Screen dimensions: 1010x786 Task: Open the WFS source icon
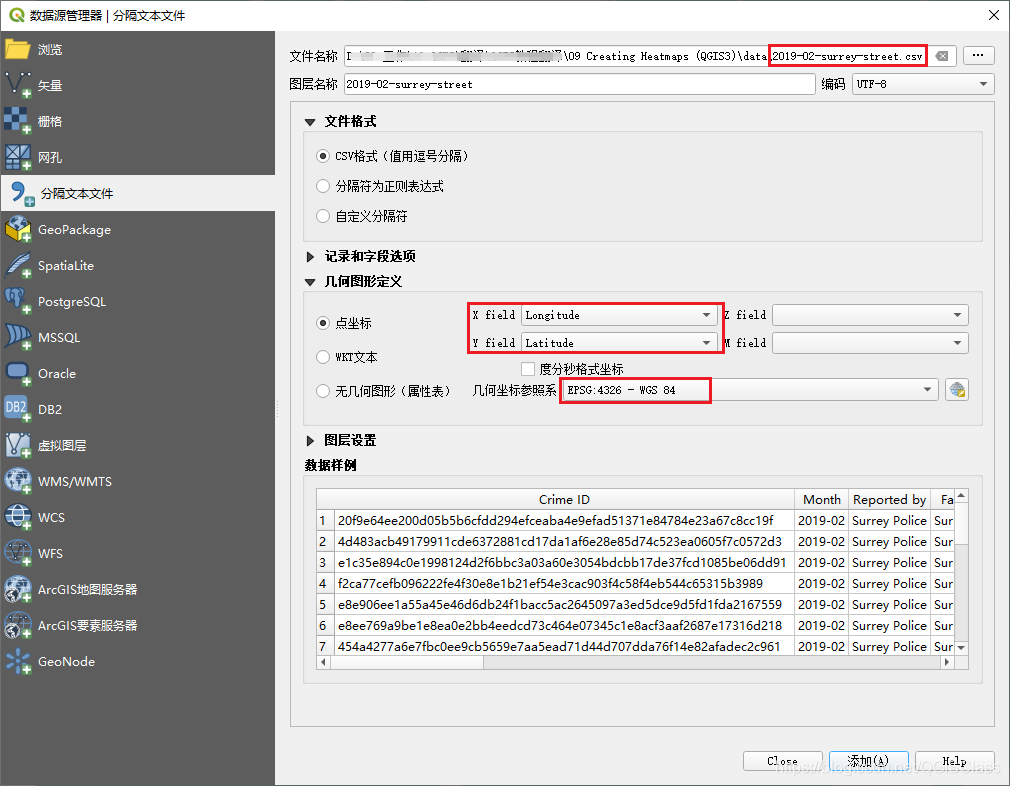click(17, 553)
